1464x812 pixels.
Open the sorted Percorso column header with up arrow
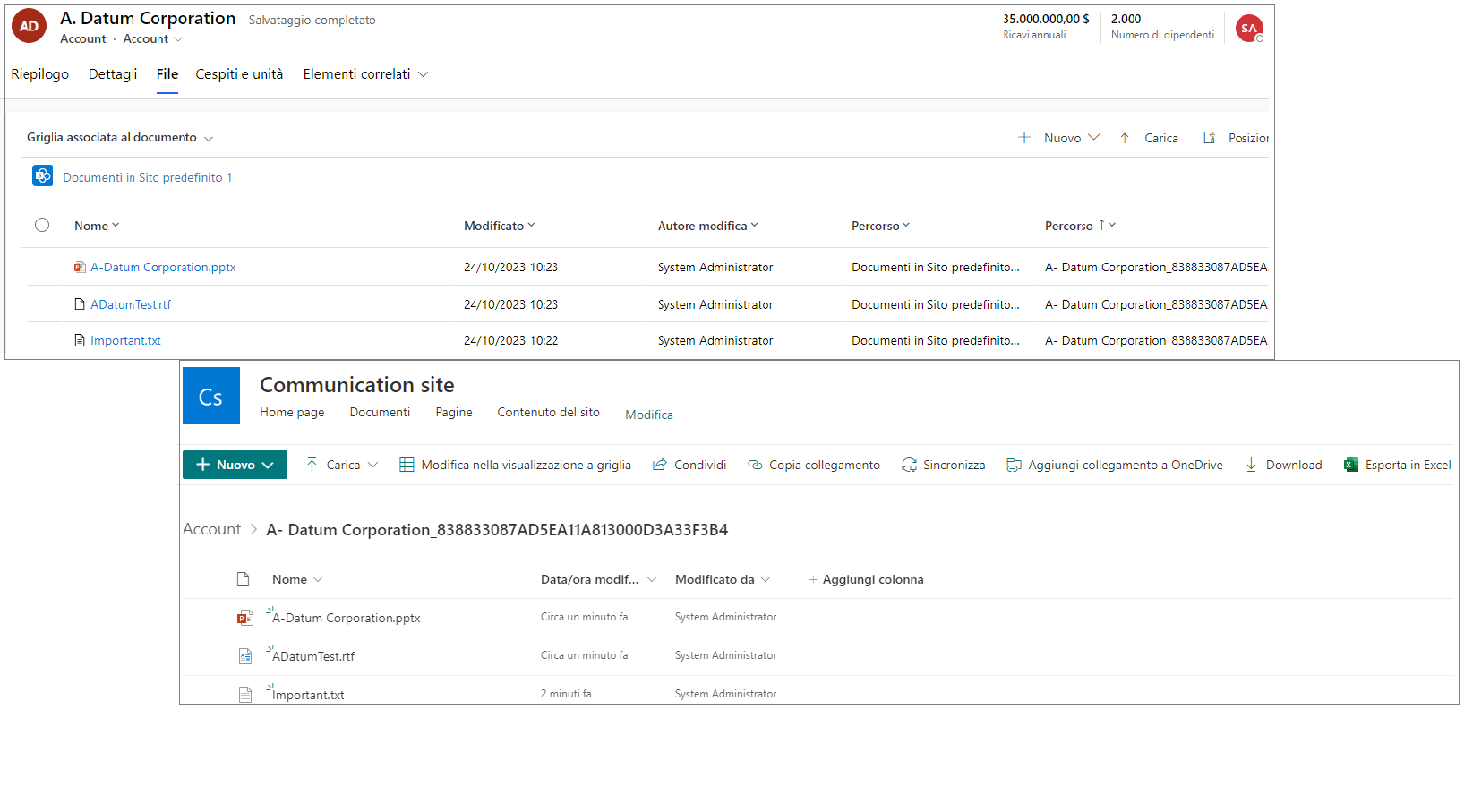click(x=1080, y=226)
